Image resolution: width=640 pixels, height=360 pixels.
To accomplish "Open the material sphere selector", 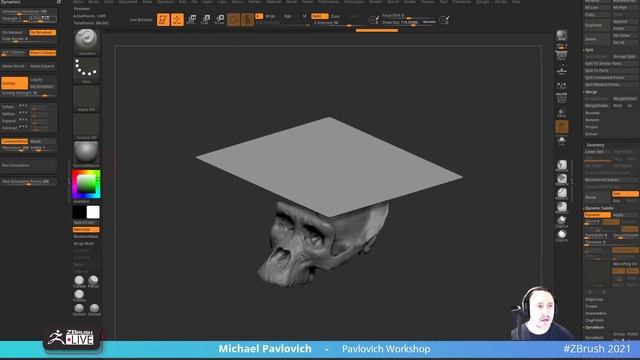I will 87,154.
